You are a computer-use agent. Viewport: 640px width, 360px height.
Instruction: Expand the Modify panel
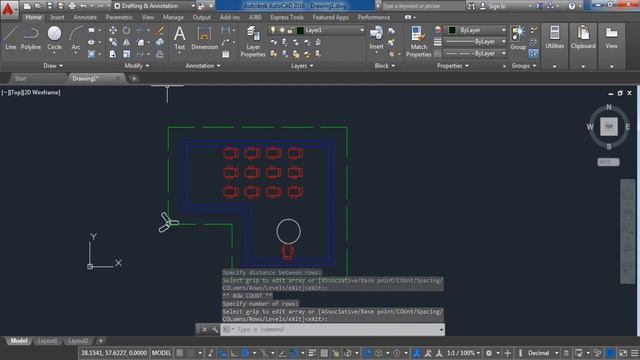[x=136, y=66]
